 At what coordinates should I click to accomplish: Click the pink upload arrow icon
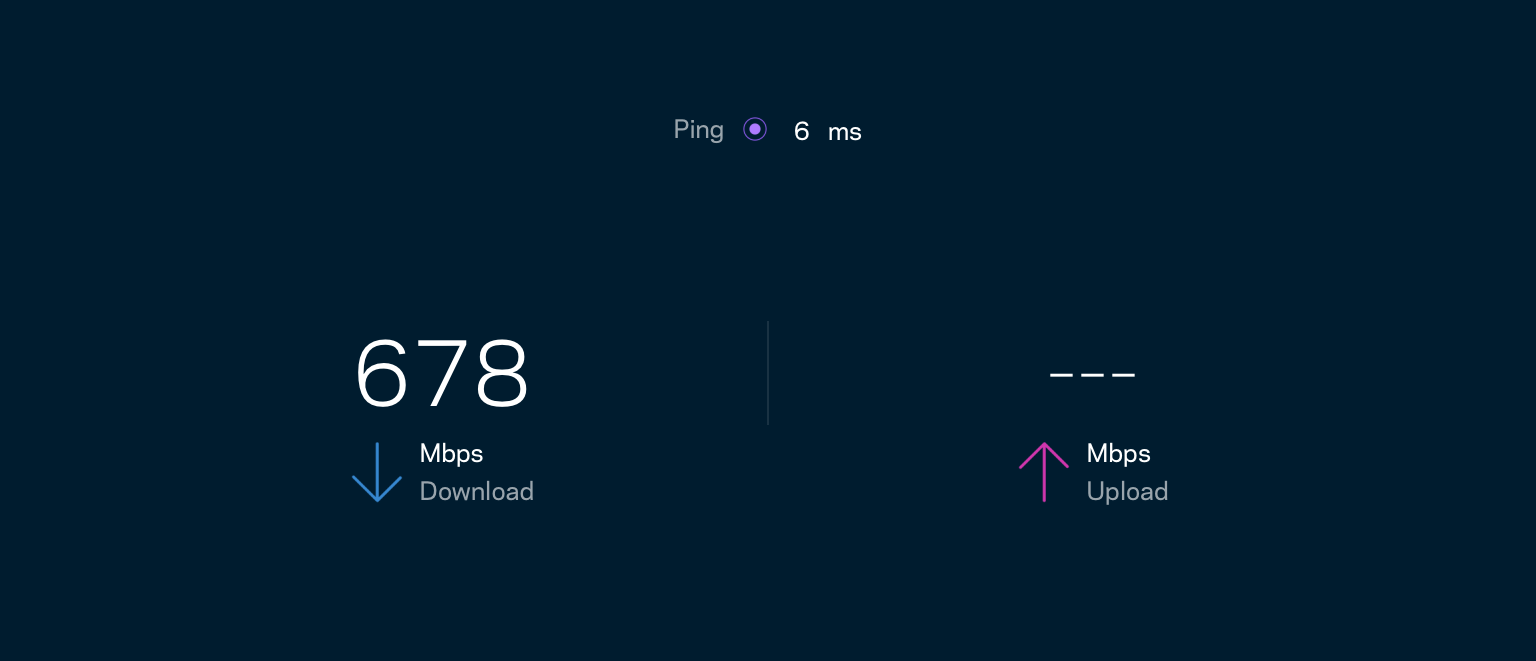coord(1044,472)
